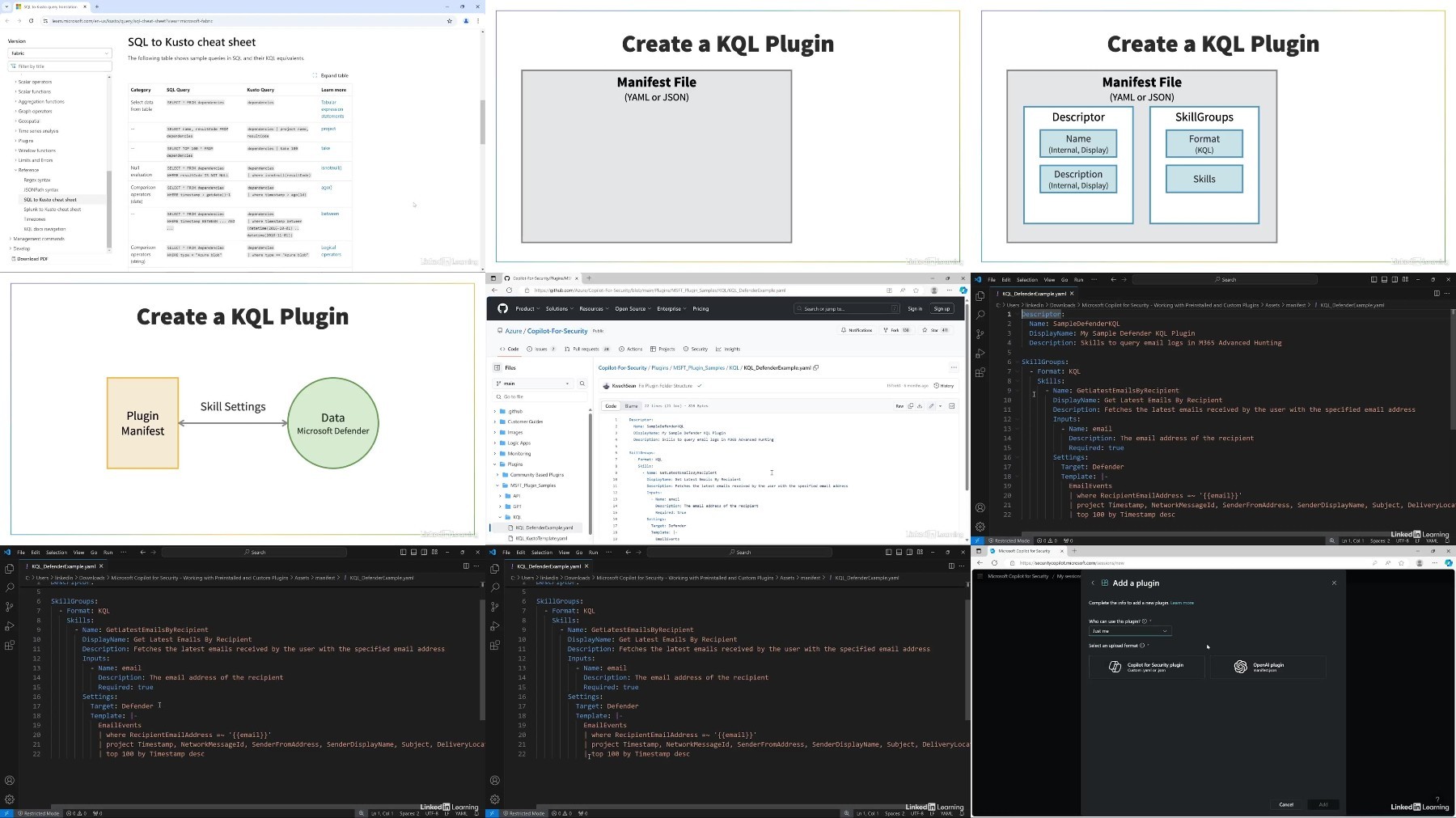Open the GitHub logo home icon
1456x818 pixels.
[502, 308]
